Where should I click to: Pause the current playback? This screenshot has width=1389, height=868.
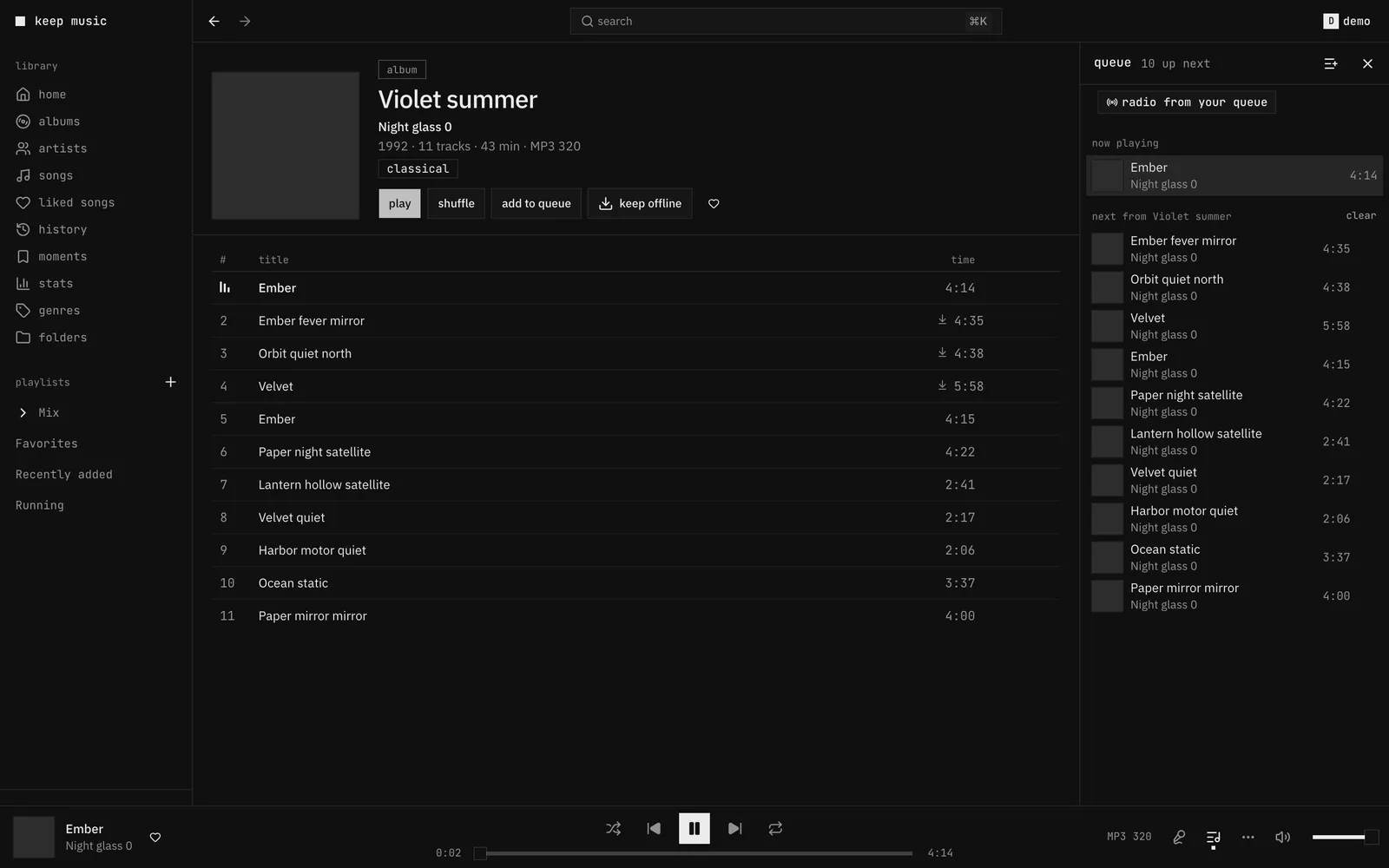(694, 828)
